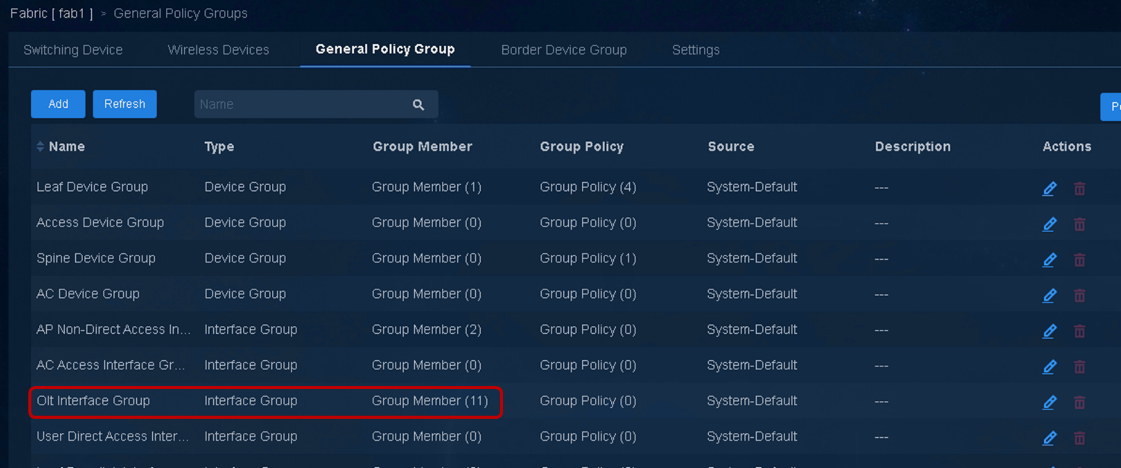
Task: Click the Add button
Action: [58, 104]
